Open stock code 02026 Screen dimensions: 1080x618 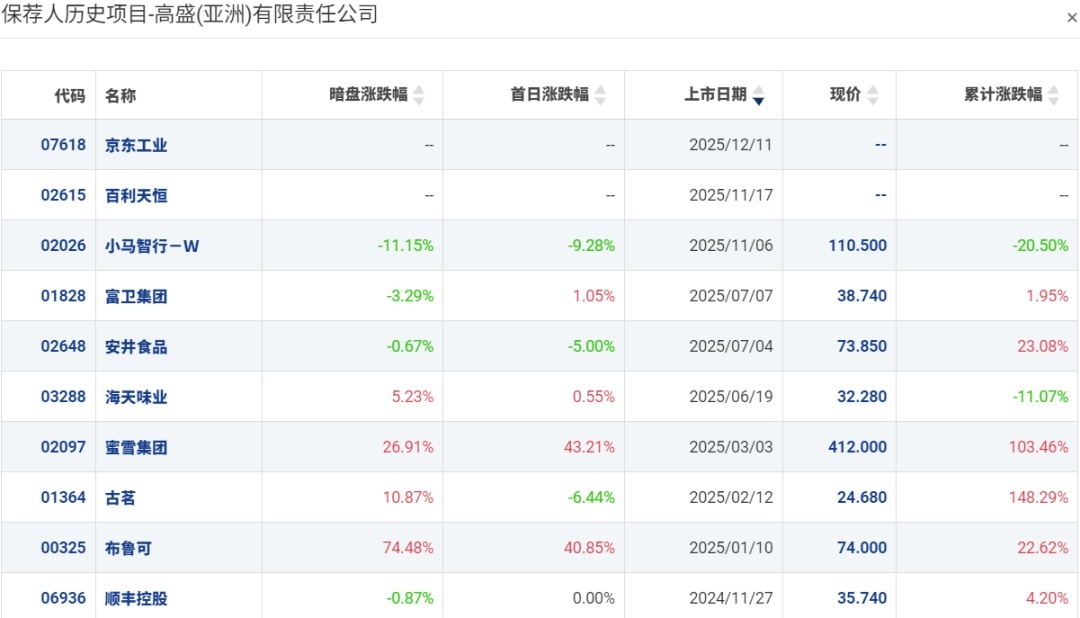tap(63, 245)
